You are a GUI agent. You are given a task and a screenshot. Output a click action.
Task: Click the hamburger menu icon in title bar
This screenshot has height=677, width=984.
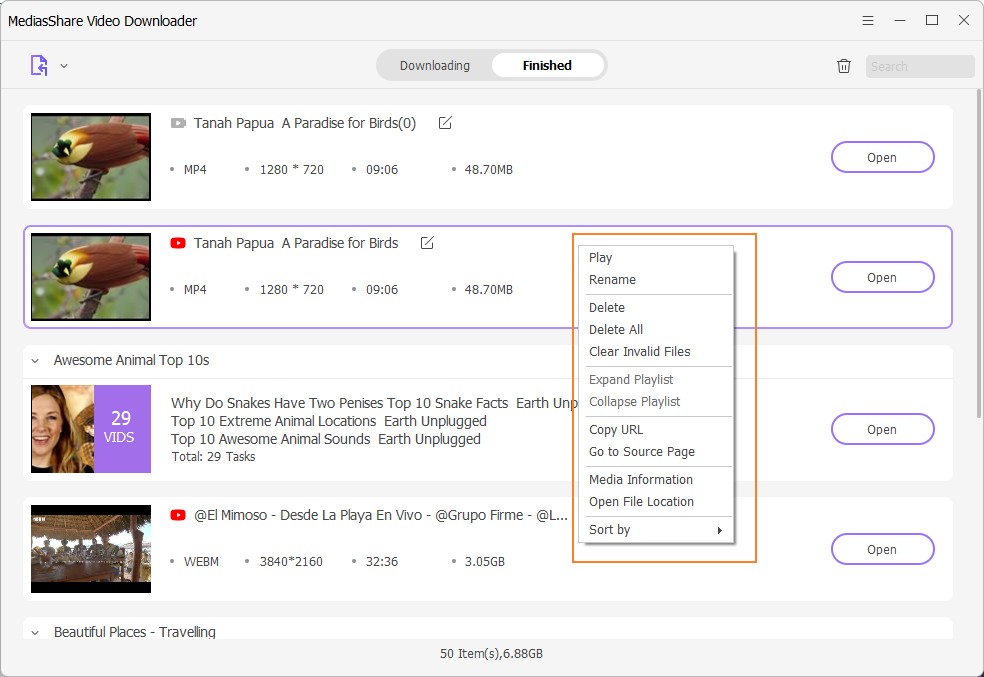point(868,20)
